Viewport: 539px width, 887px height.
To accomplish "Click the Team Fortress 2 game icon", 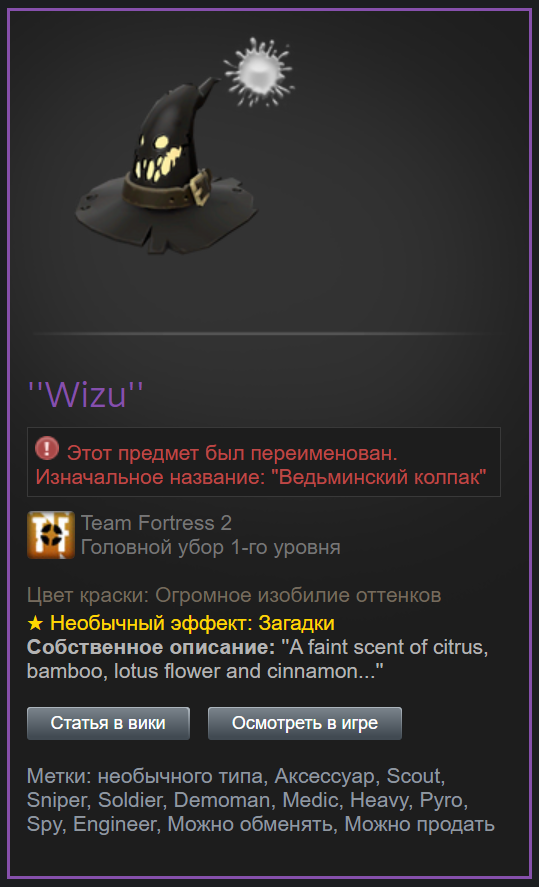I will point(51,535).
